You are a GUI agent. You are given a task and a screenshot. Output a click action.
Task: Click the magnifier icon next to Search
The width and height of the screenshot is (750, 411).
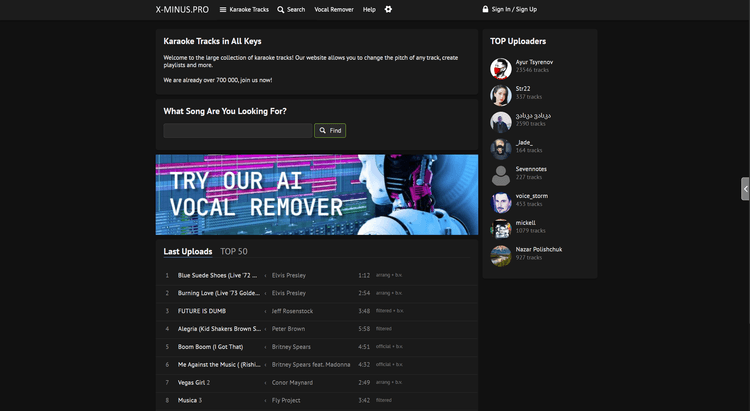[281, 9]
